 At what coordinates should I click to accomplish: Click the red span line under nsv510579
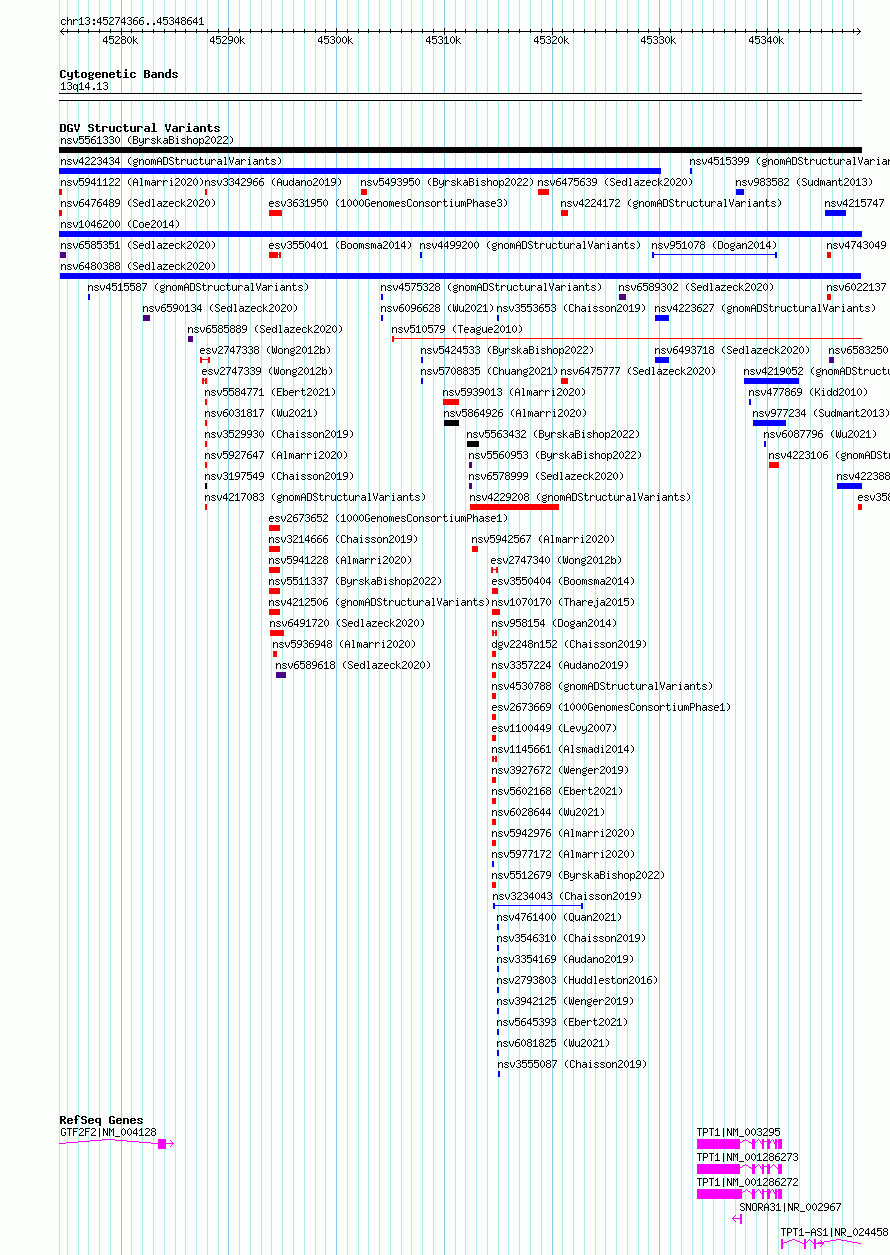click(x=627, y=338)
